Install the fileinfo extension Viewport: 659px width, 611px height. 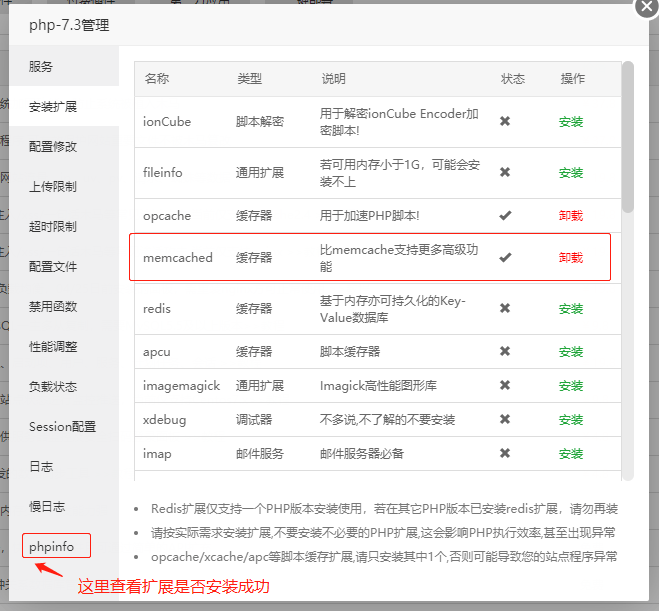(571, 173)
